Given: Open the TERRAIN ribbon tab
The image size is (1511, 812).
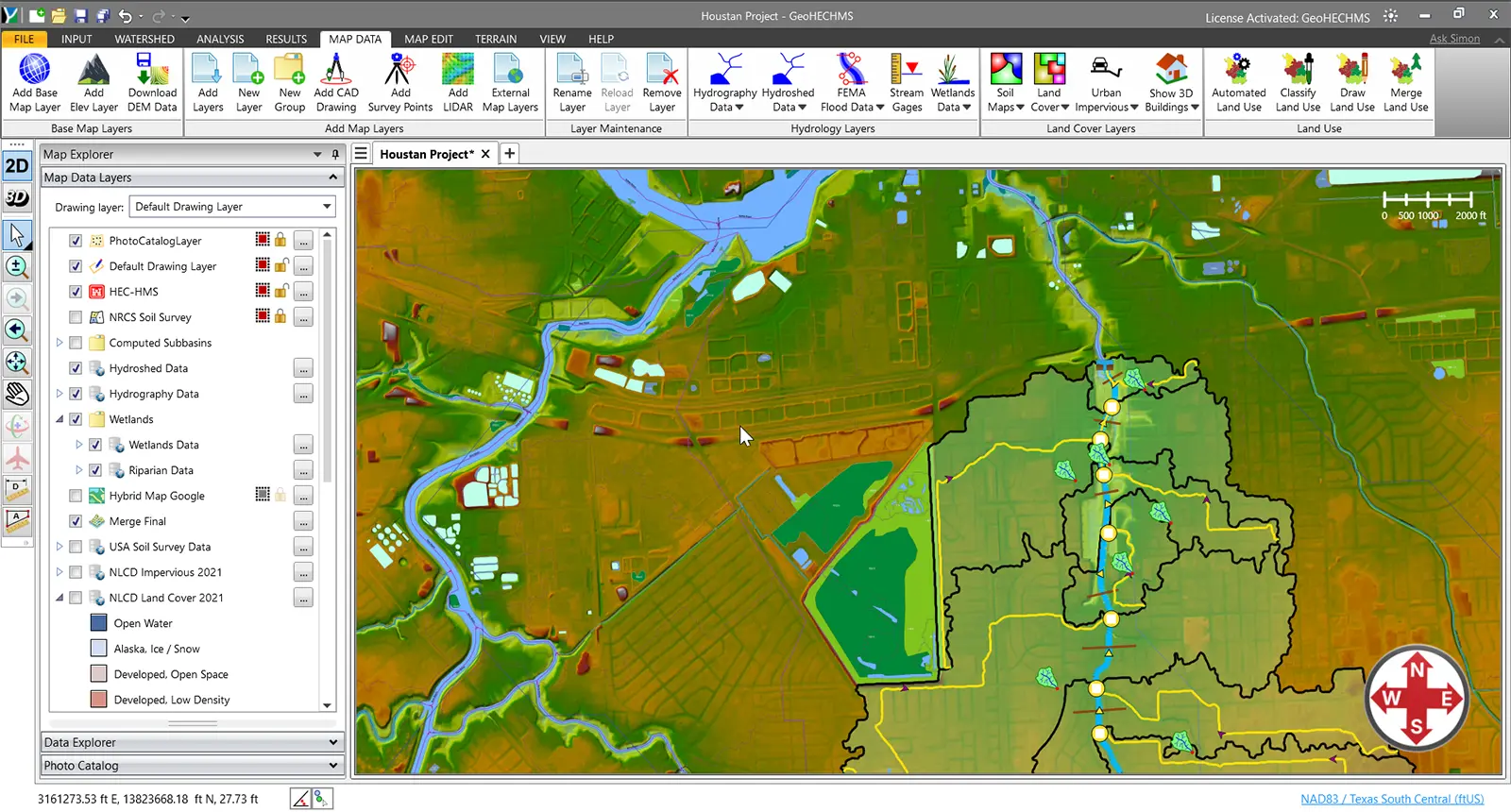Looking at the screenshot, I should click(x=495, y=39).
